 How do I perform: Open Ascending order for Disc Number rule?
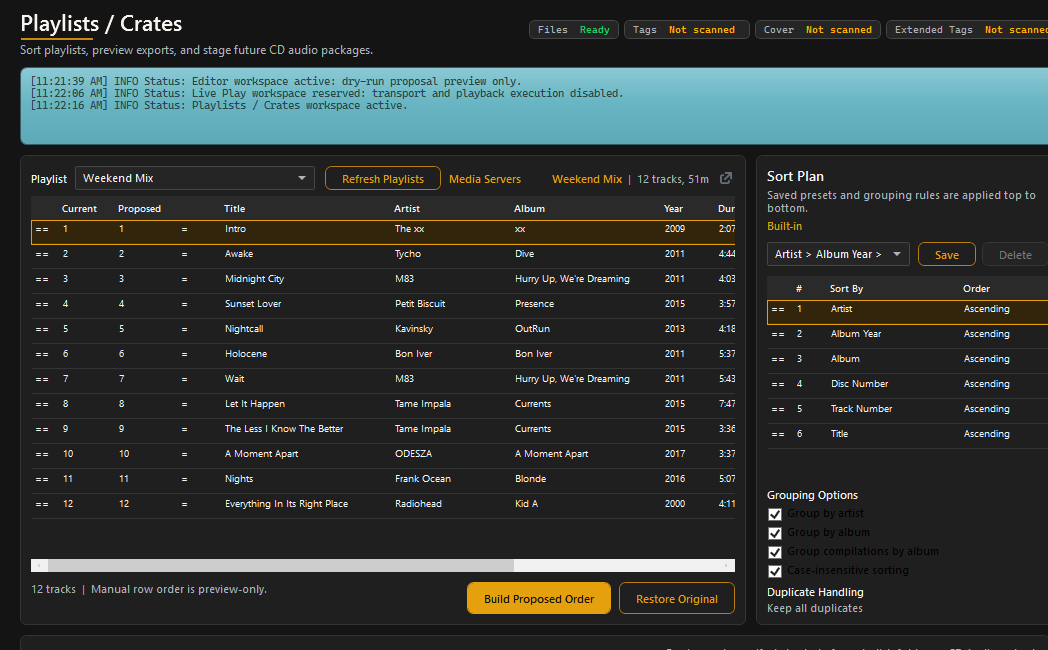tap(987, 383)
